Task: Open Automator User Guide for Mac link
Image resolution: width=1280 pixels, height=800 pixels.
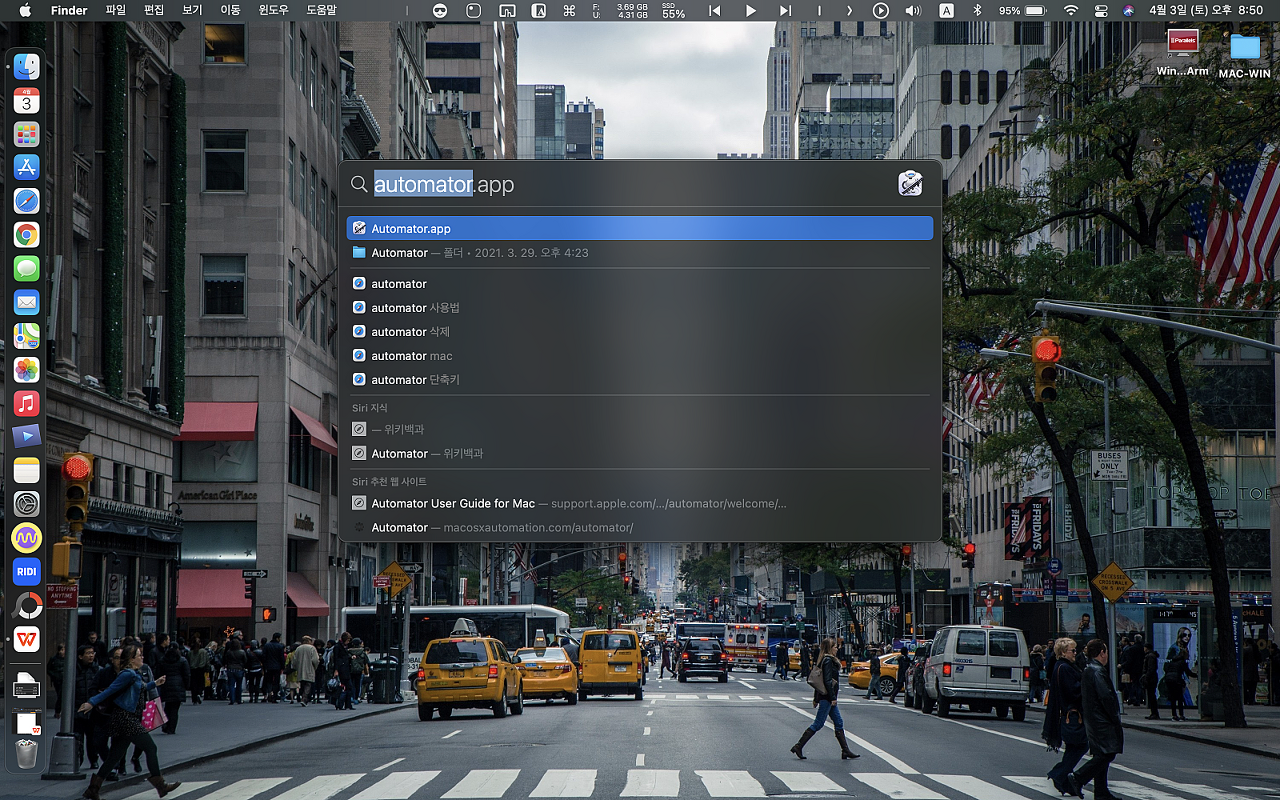Action: tap(640, 503)
